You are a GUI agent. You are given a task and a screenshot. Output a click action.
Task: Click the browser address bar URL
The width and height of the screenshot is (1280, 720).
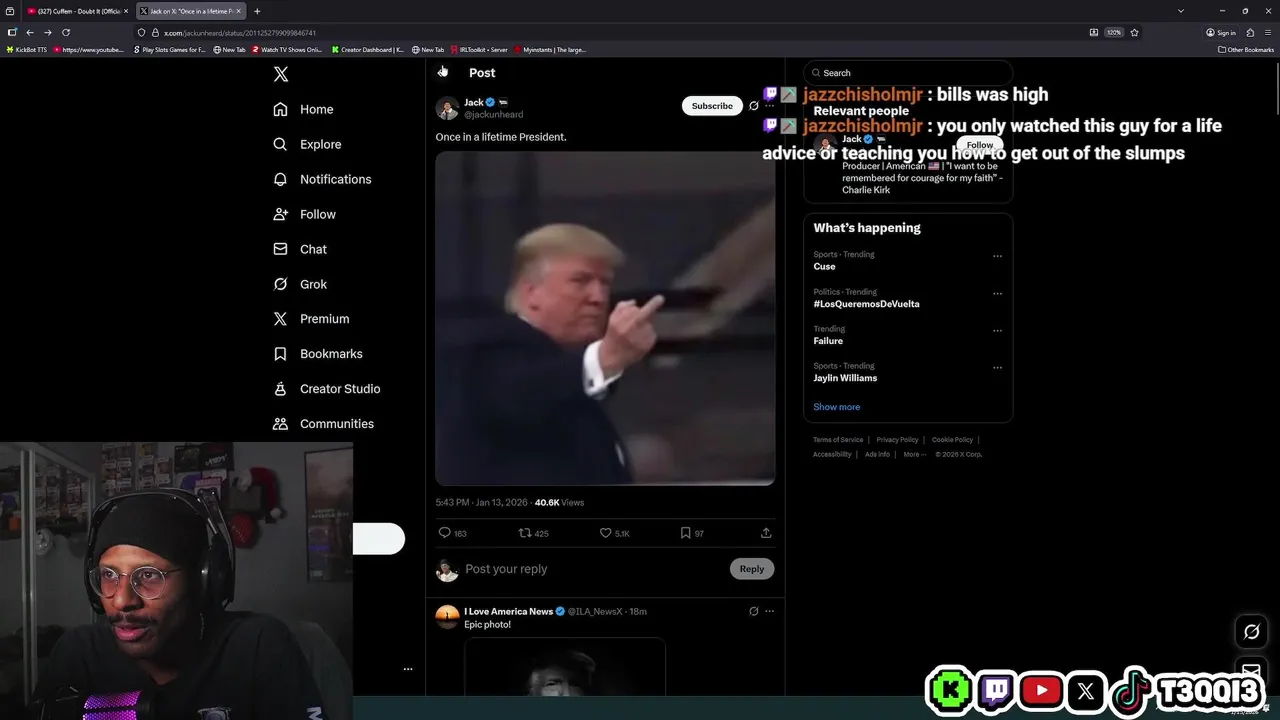tap(240, 33)
